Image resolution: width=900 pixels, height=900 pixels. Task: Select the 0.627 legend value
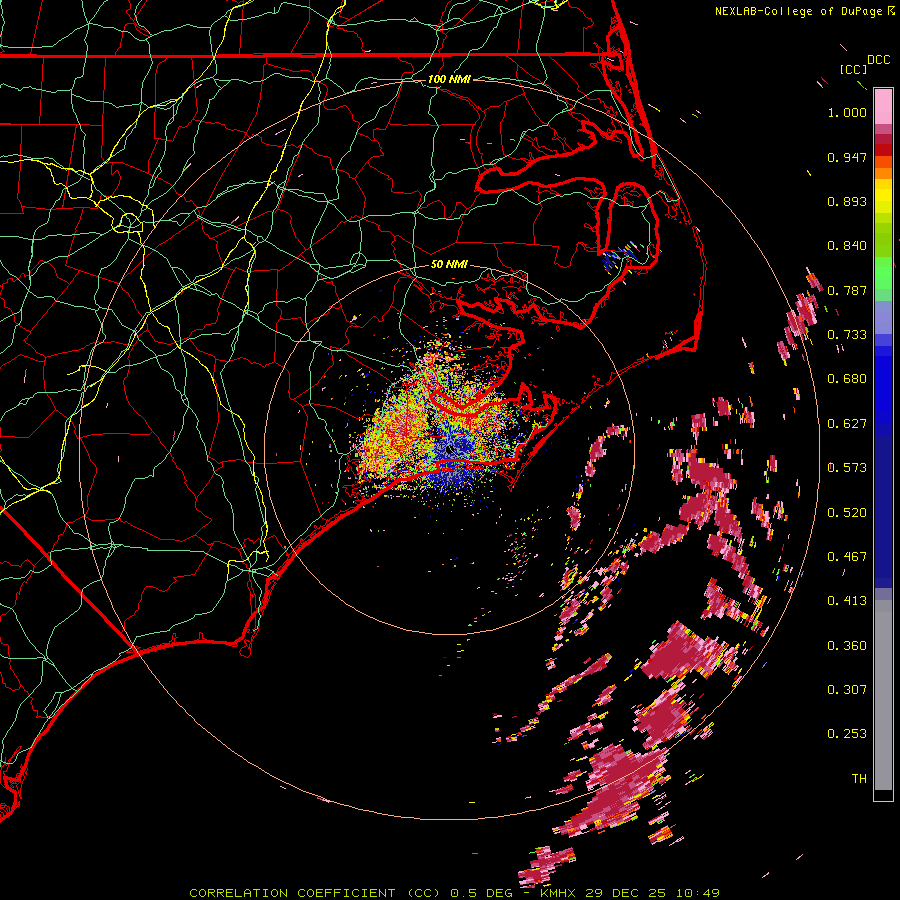[x=847, y=424]
